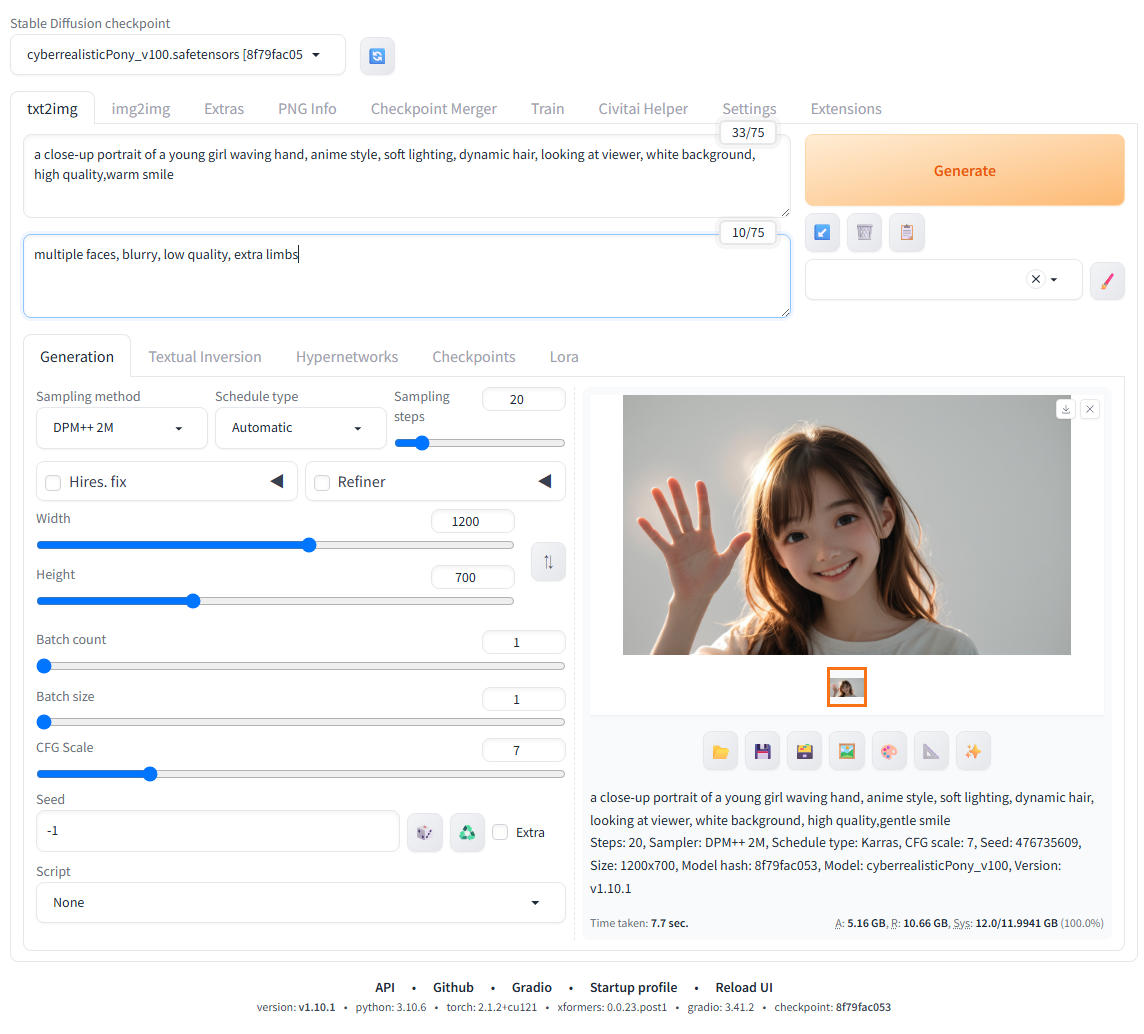Click the pencil edit styles icon
Image resolution: width=1144 pixels, height=1034 pixels.
coord(1107,281)
